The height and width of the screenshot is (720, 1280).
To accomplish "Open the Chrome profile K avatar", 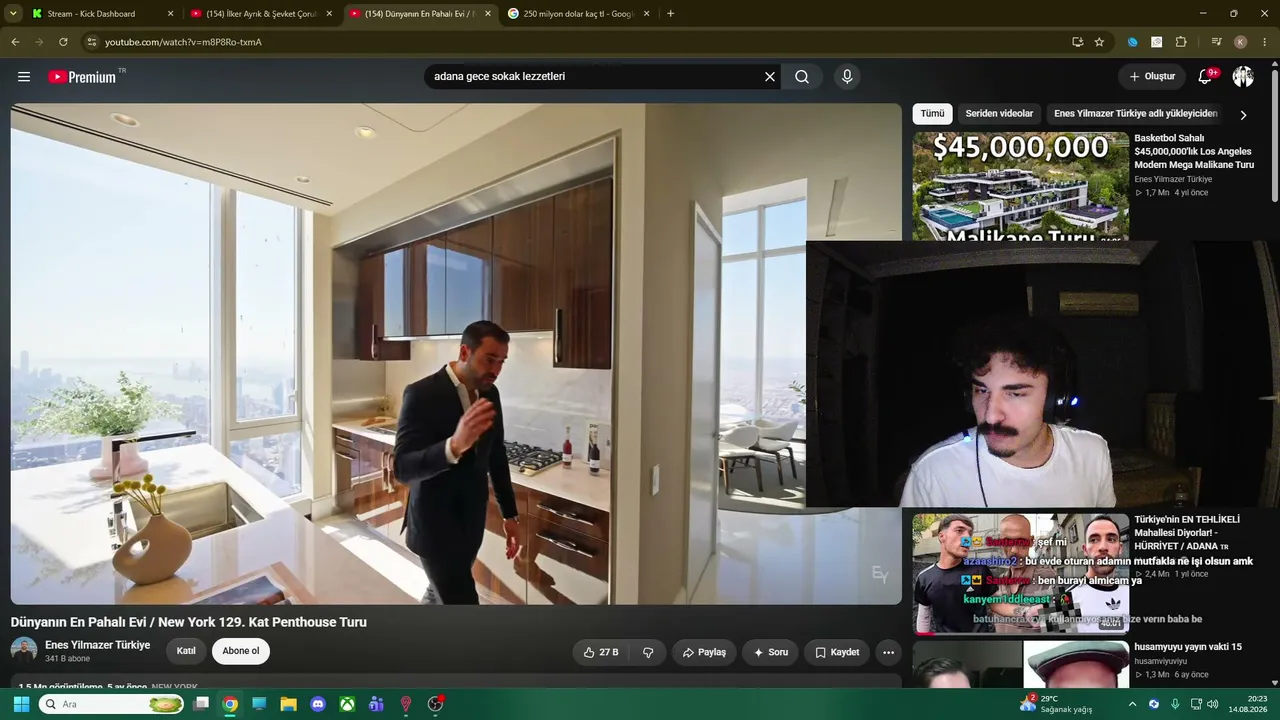I will [1241, 42].
